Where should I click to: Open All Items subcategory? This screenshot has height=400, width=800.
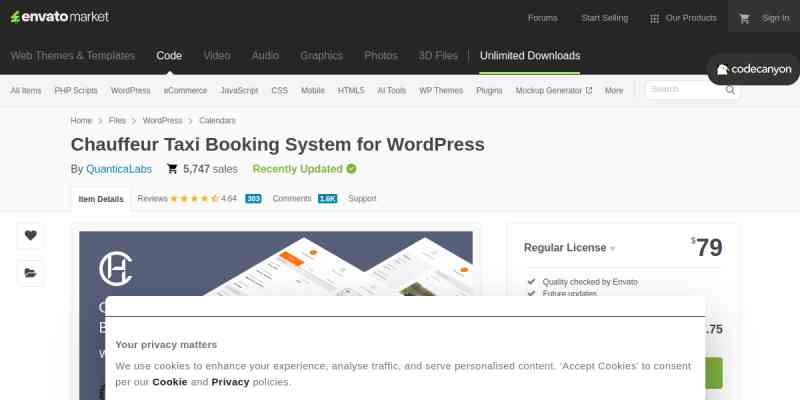26,90
